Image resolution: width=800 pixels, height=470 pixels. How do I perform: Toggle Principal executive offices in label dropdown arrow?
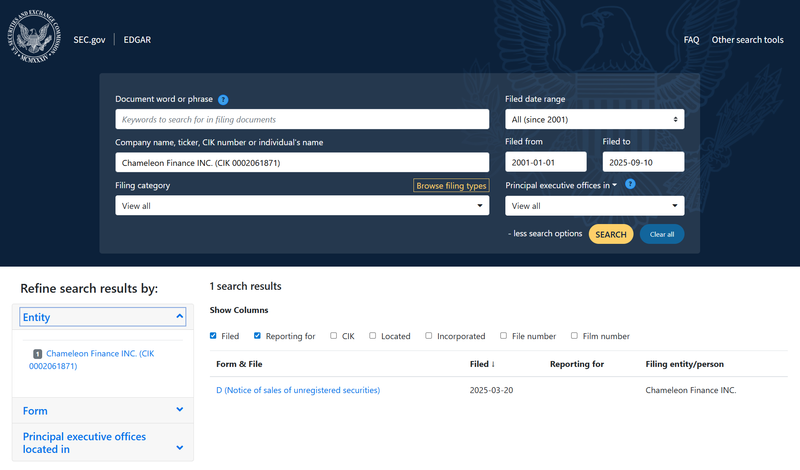tap(614, 185)
